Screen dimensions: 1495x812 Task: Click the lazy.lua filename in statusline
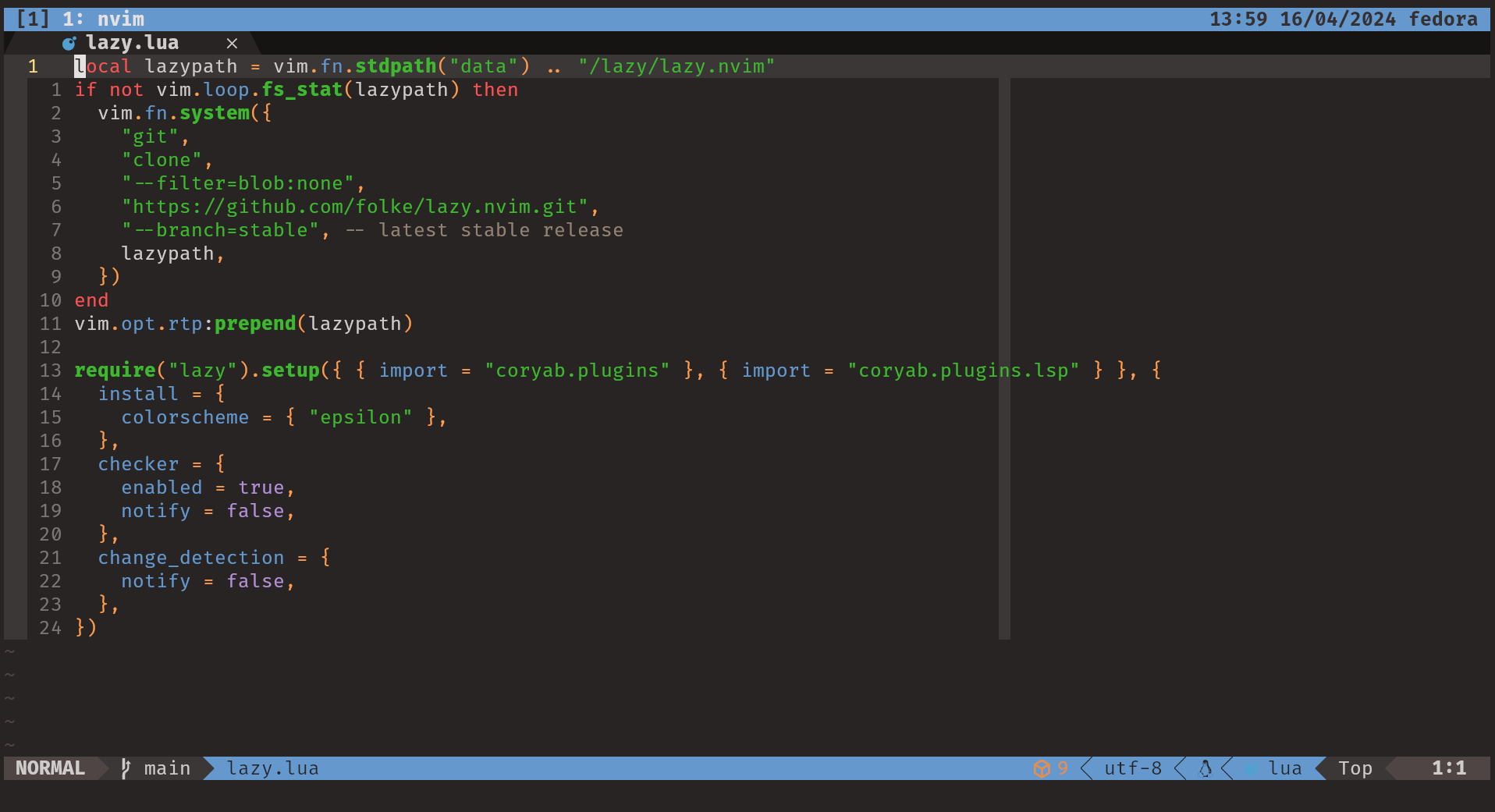click(x=272, y=768)
